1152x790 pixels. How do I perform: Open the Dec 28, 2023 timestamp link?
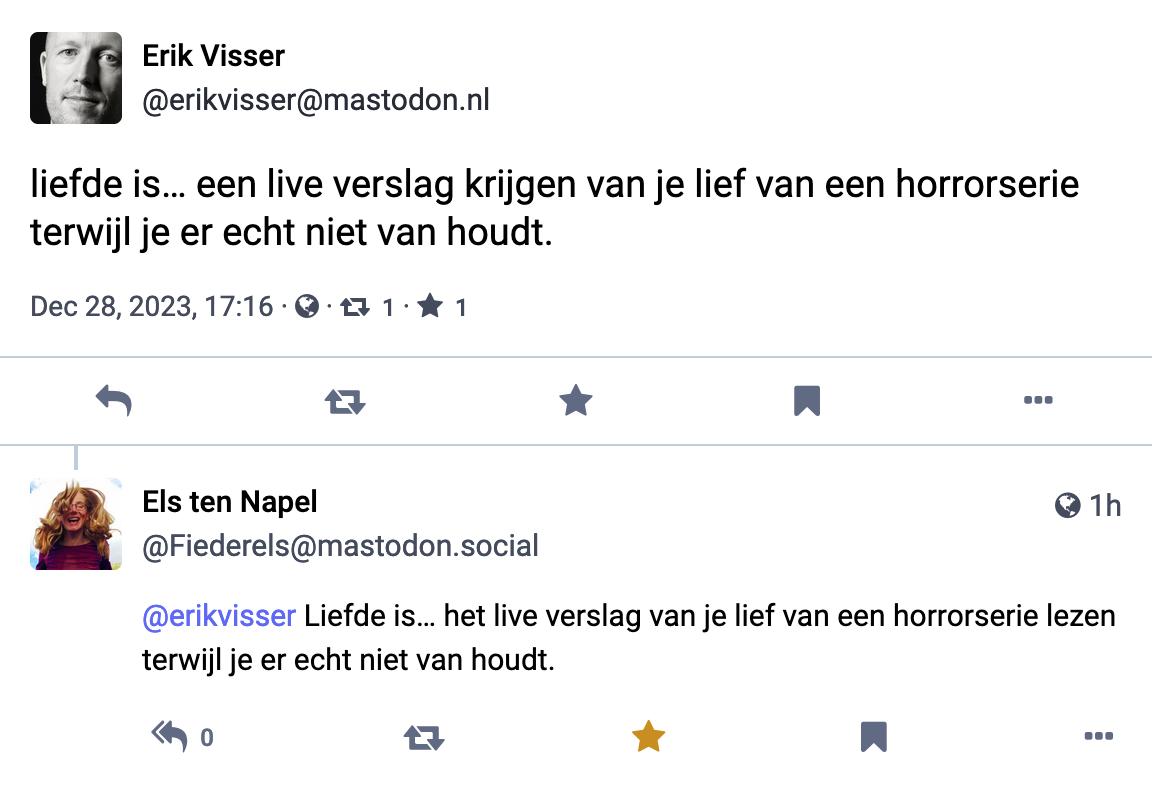(152, 306)
